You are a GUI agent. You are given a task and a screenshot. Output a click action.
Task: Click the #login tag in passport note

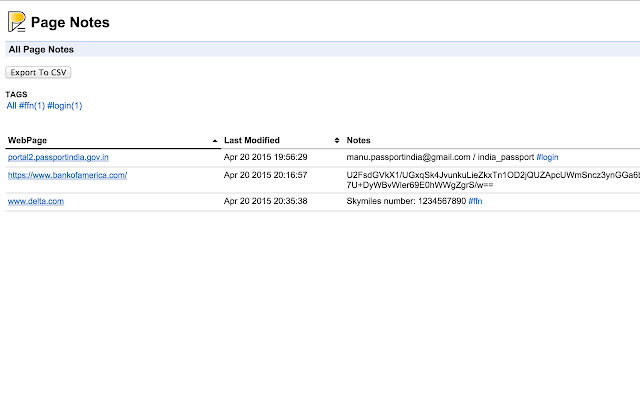[547, 157]
